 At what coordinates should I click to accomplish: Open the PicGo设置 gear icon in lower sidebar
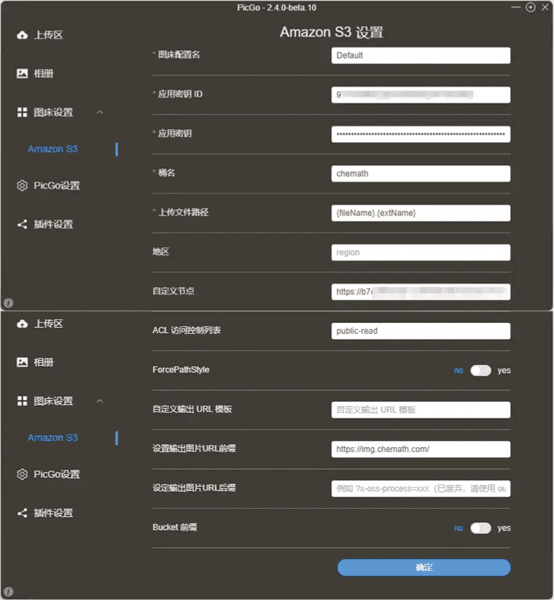point(22,474)
